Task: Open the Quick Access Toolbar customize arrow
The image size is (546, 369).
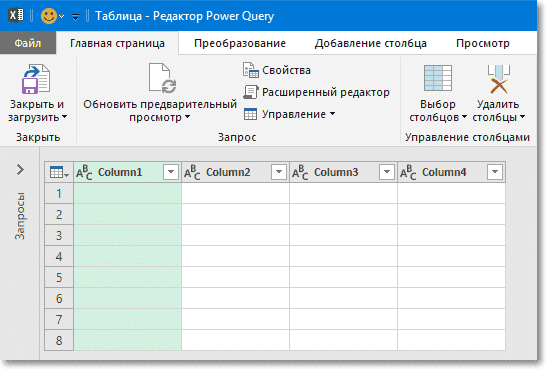Action: 75,17
